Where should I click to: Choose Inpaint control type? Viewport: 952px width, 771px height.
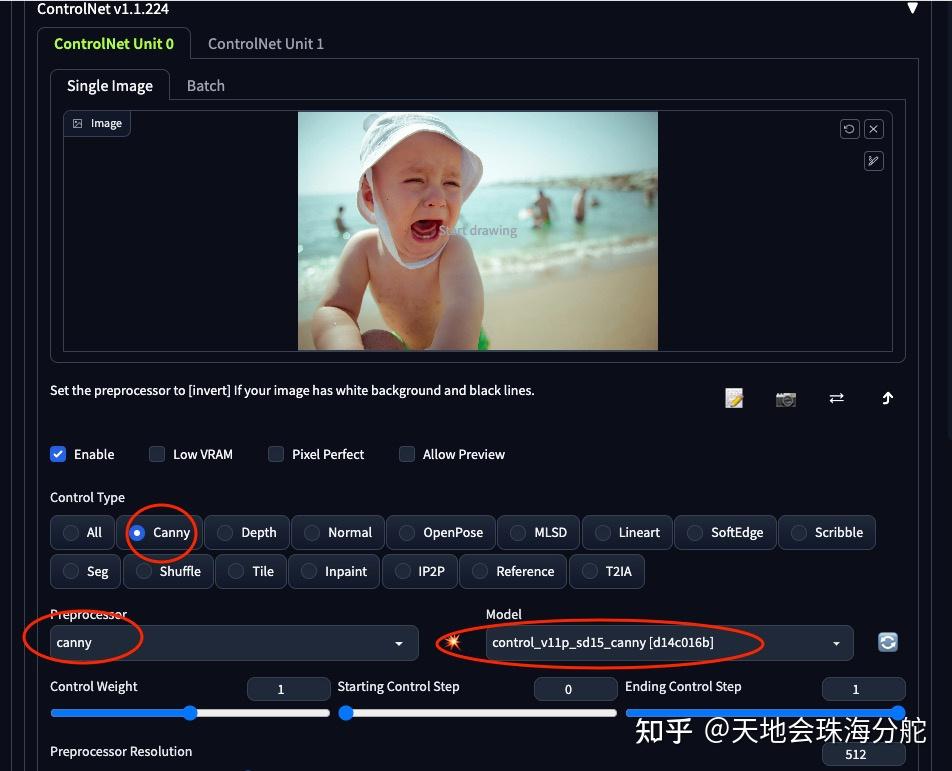pyautogui.click(x=334, y=571)
